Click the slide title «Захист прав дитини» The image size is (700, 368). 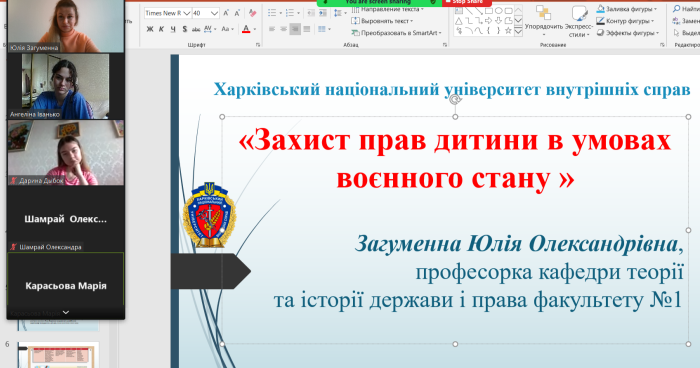tap(455, 159)
